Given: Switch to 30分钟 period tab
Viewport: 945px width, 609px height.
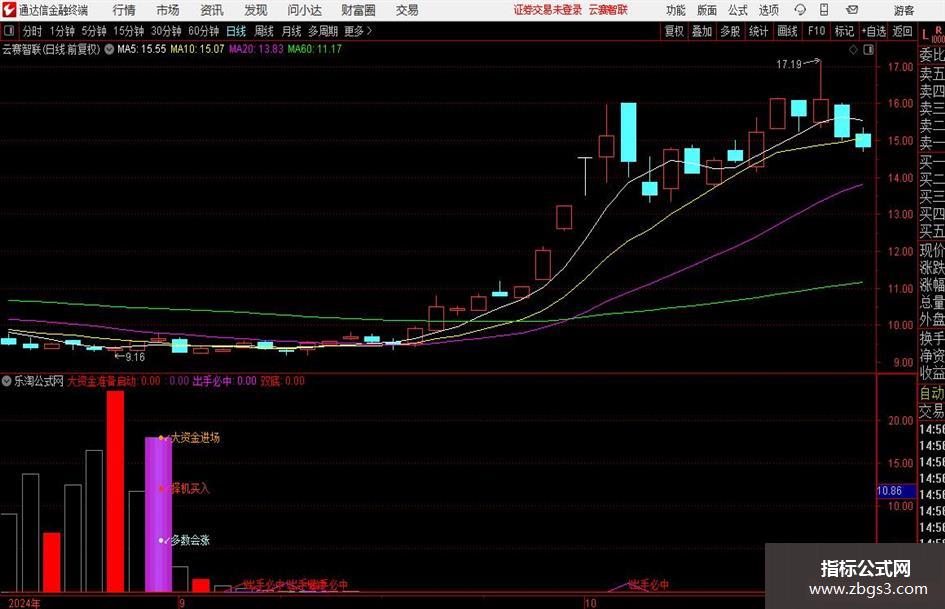Looking at the screenshot, I should click(x=166, y=31).
